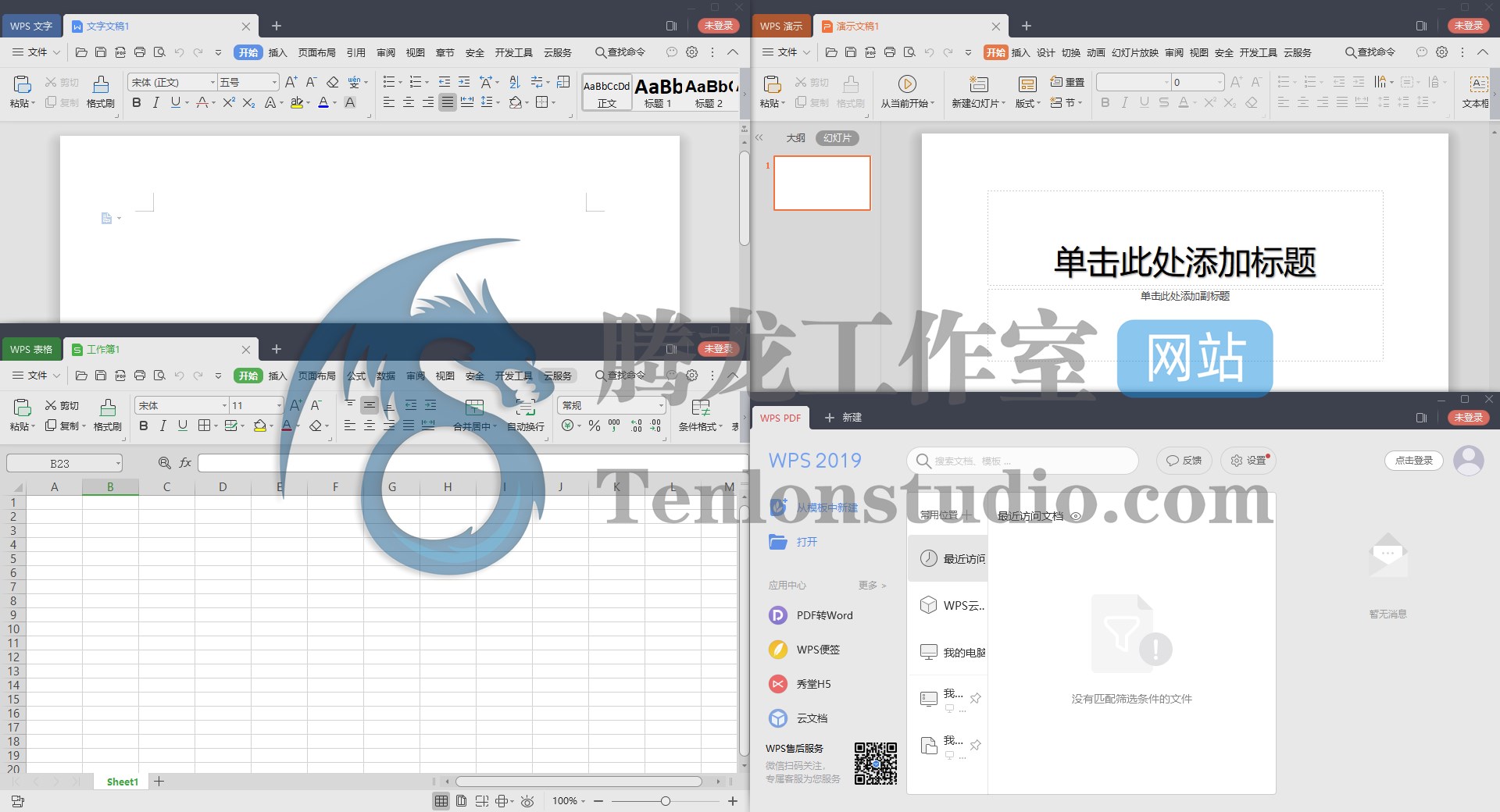This screenshot has width=1500, height=812.
Task: Print the presentation using toolbar printer icon
Action: tap(890, 52)
